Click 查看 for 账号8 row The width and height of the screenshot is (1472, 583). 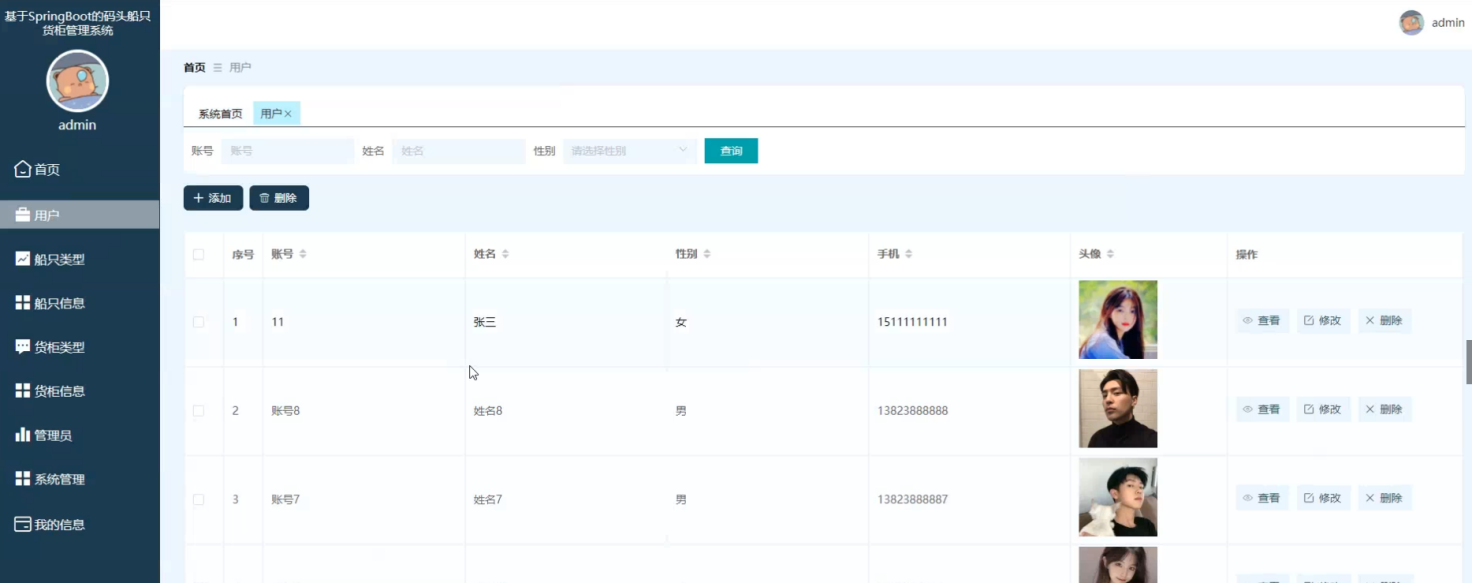pos(1262,409)
